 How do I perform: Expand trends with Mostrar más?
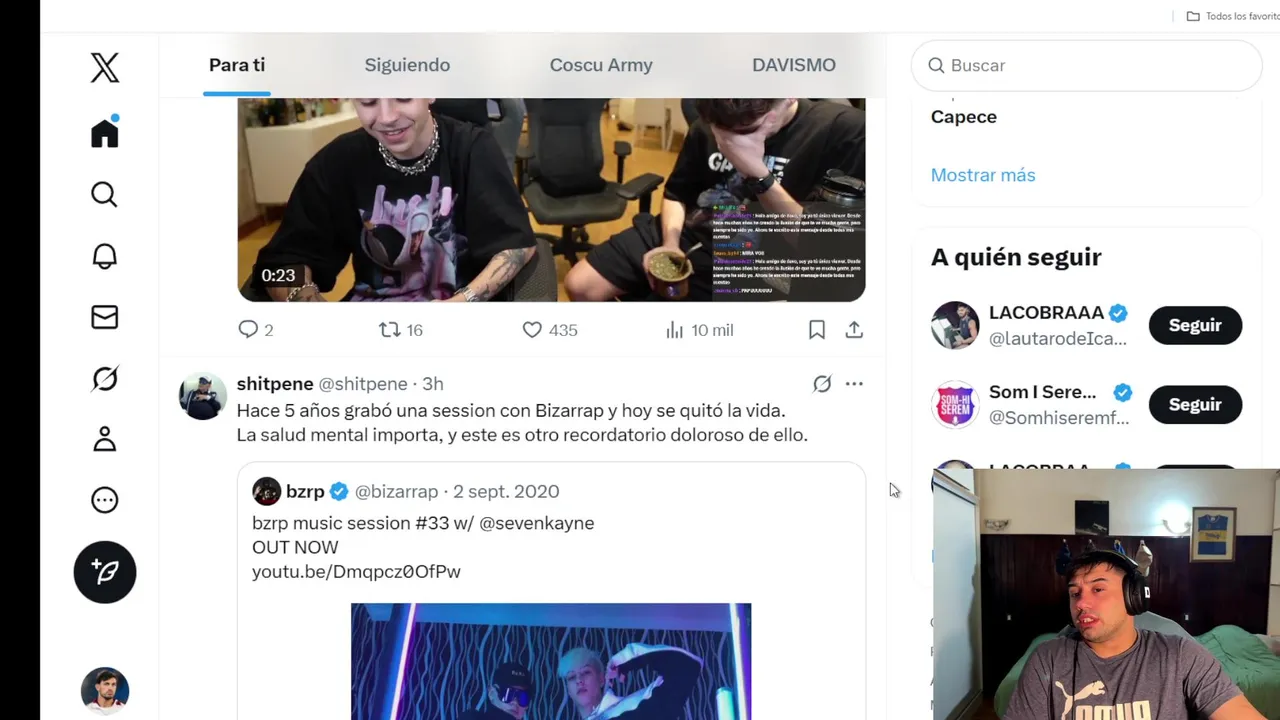click(x=983, y=175)
